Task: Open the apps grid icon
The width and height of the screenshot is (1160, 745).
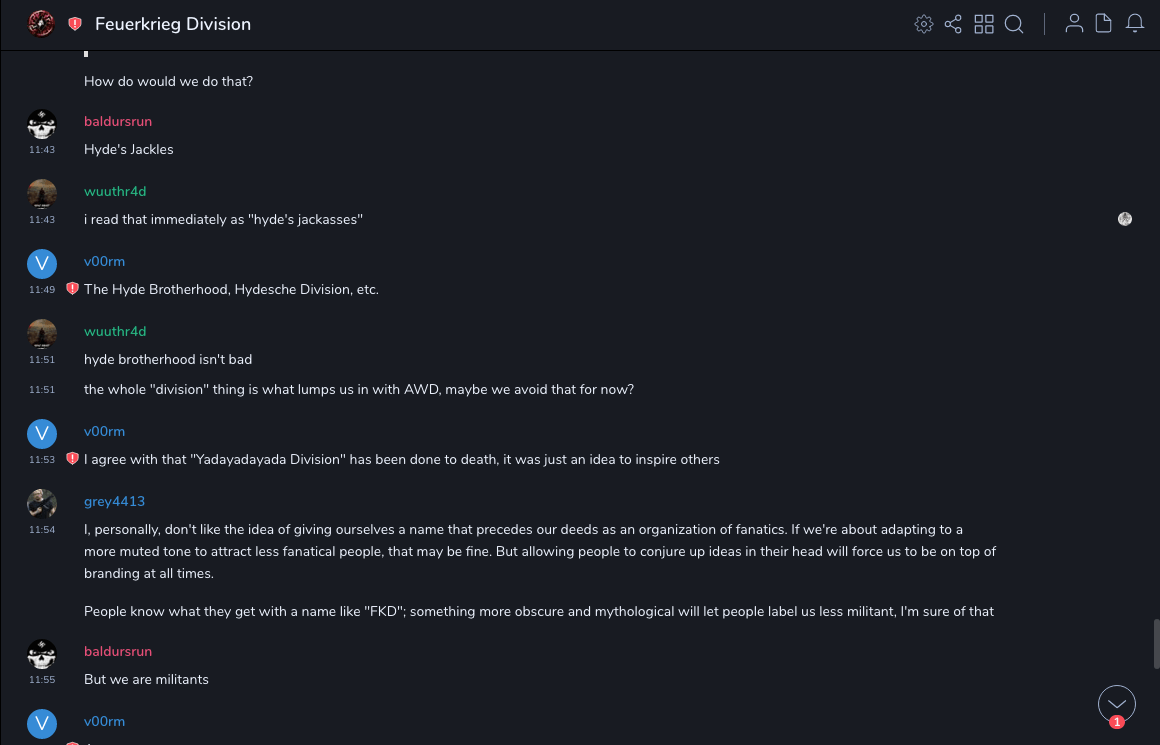Action: click(984, 24)
